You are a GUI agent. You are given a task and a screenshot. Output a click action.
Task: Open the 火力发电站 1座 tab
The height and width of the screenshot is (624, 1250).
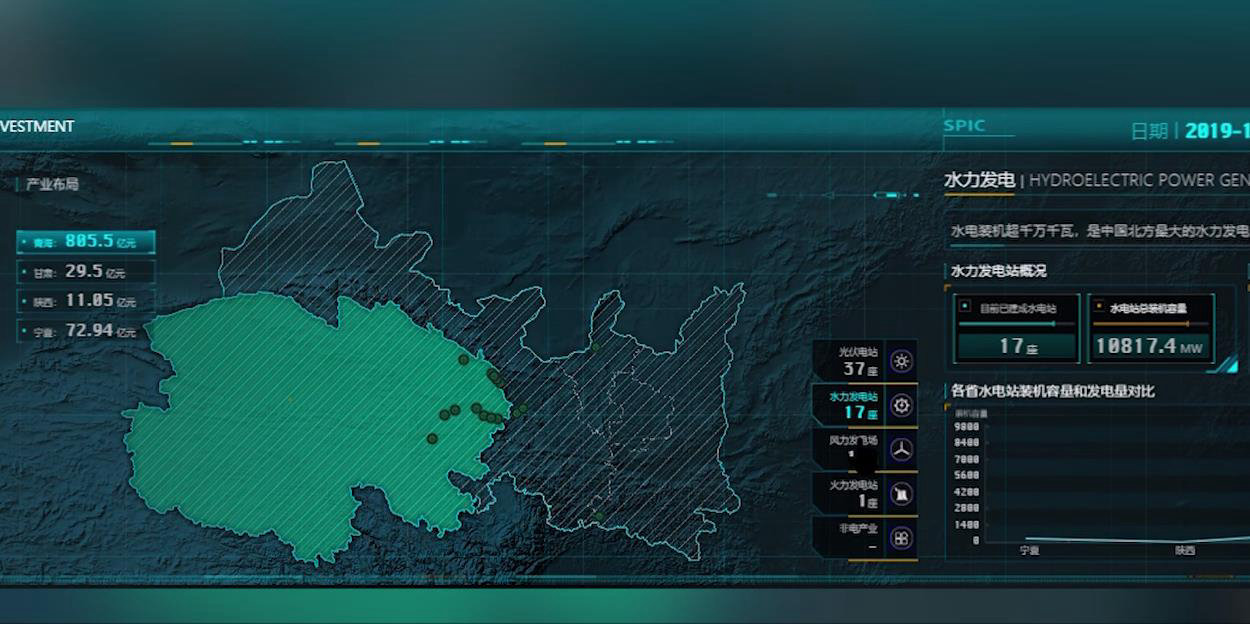pyautogui.click(x=849, y=493)
